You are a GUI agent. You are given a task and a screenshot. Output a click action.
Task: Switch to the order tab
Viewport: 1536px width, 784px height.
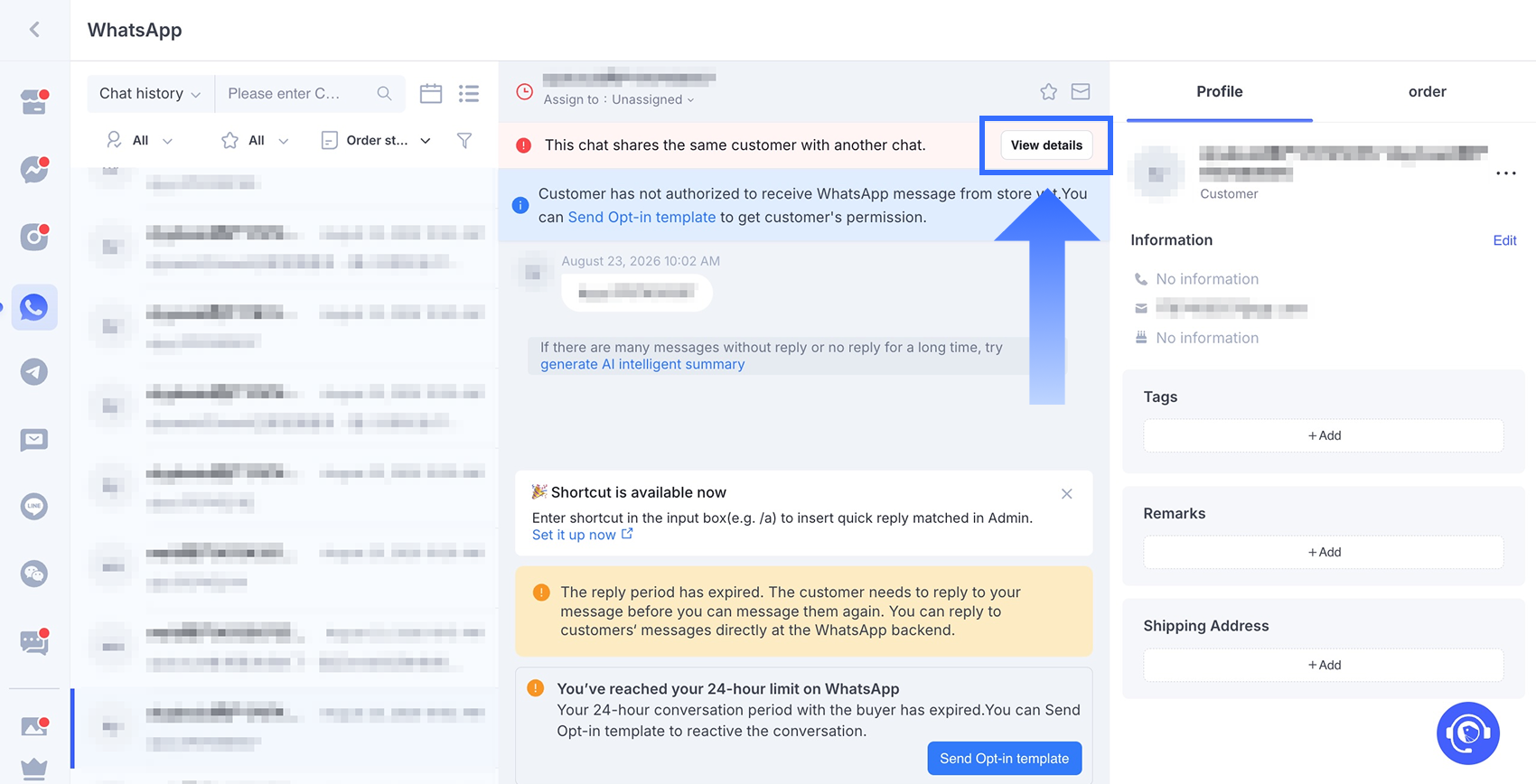(1428, 91)
